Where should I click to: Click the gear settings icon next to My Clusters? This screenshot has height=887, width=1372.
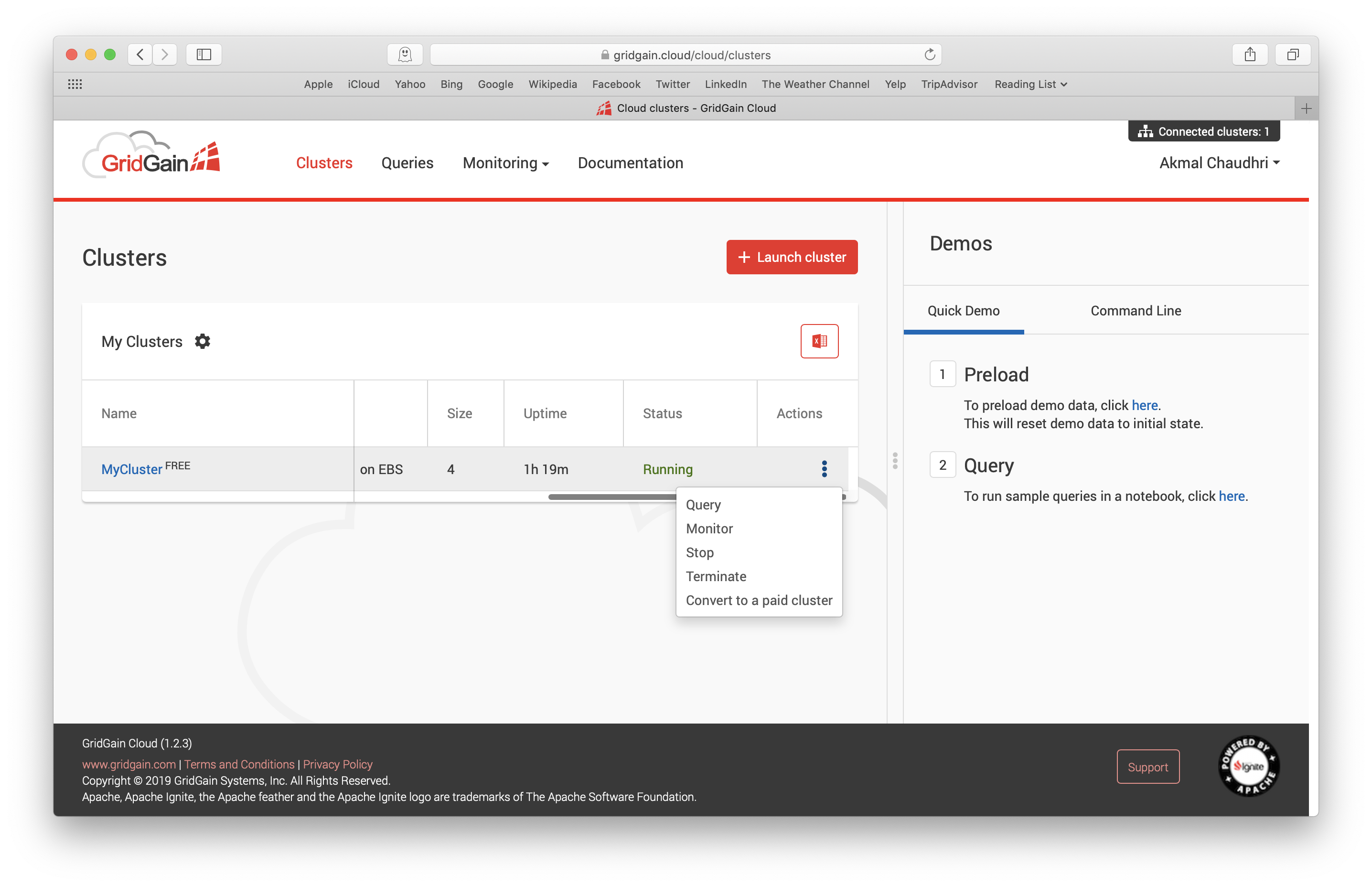pyautogui.click(x=201, y=341)
